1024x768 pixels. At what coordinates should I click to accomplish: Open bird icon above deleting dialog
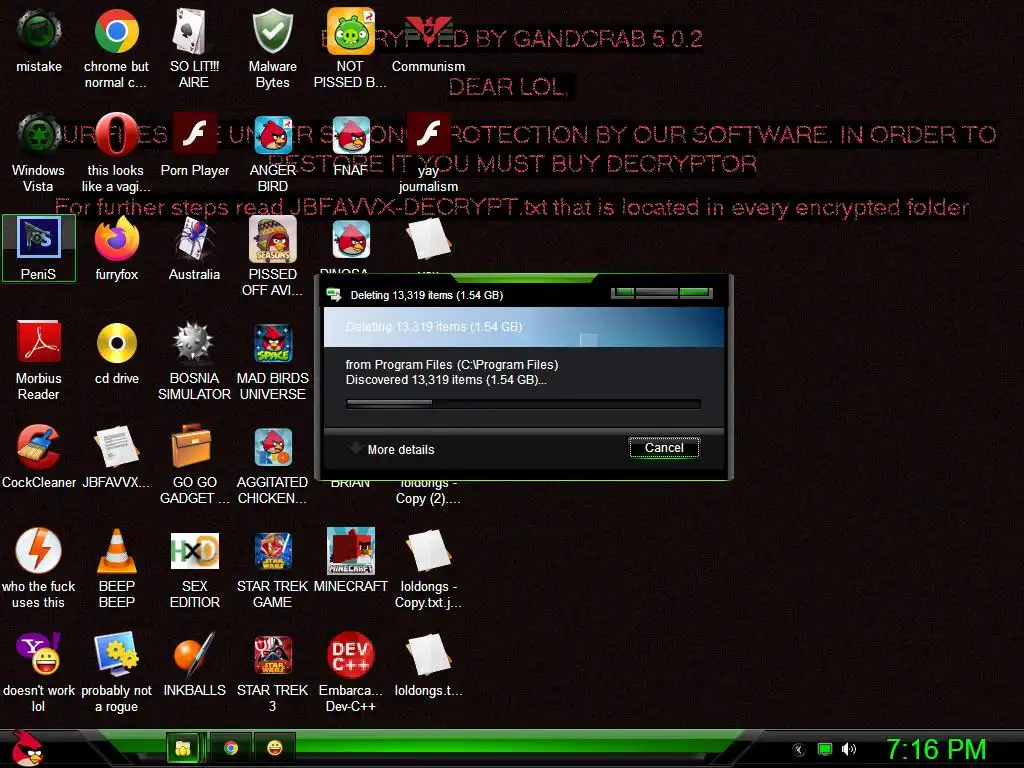pyautogui.click(x=351, y=239)
